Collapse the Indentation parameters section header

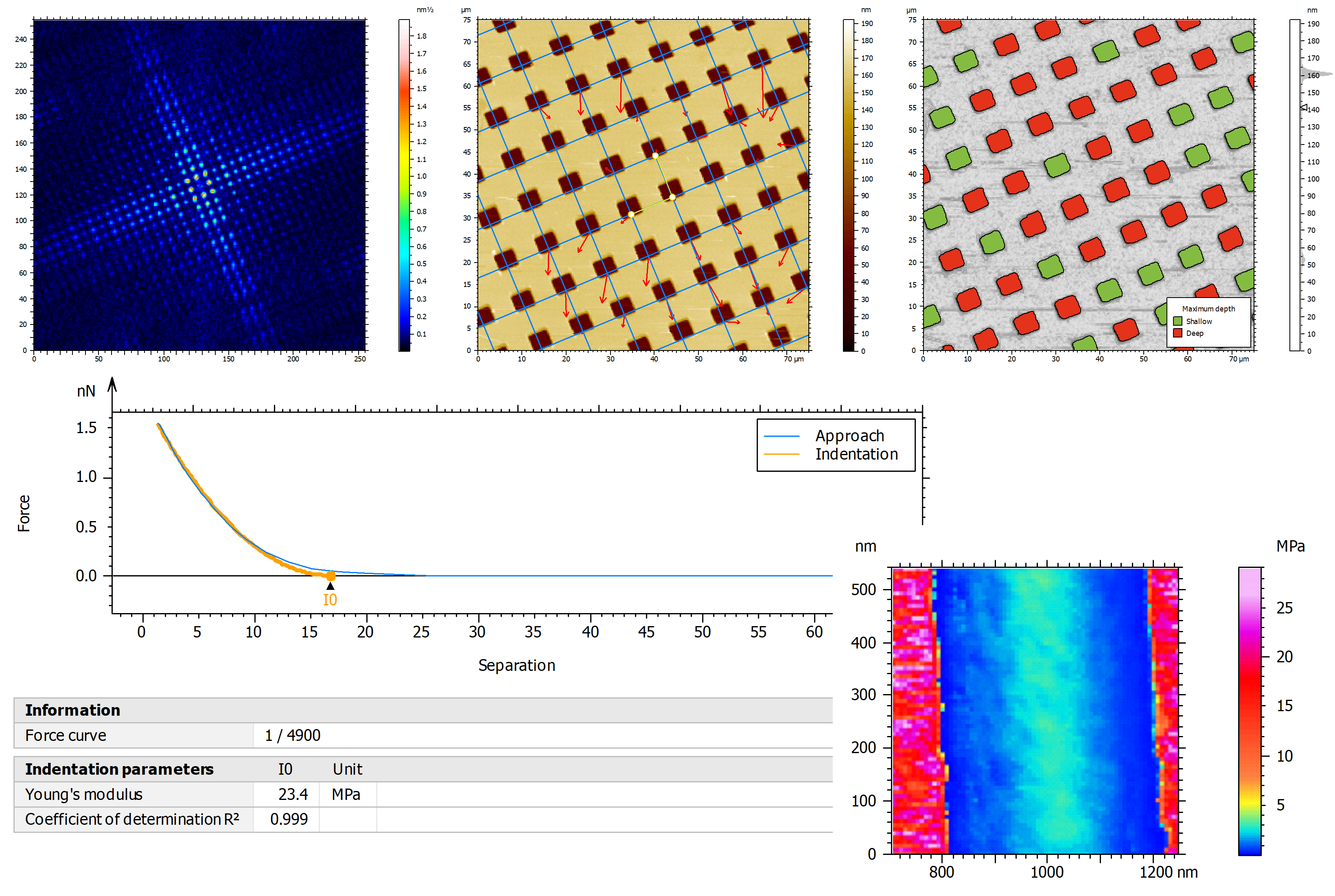(x=119, y=769)
